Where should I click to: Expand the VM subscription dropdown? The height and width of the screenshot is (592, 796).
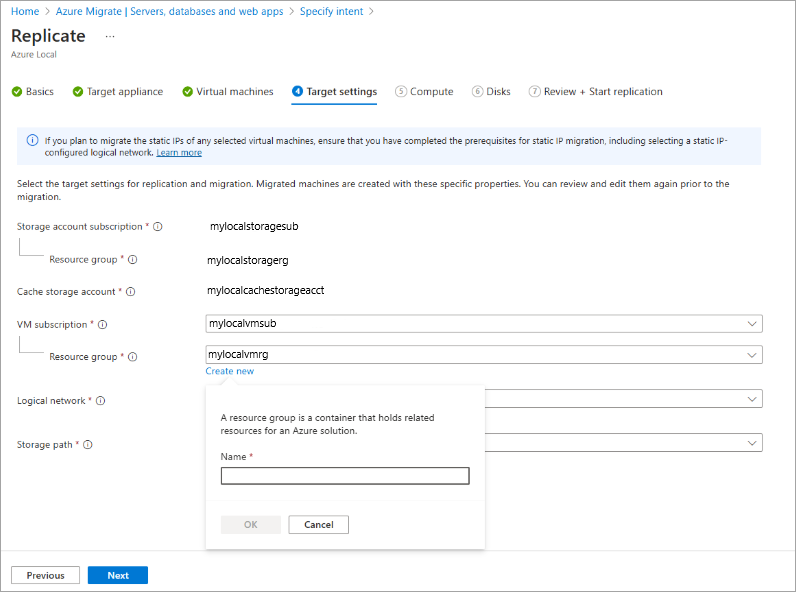point(483,324)
